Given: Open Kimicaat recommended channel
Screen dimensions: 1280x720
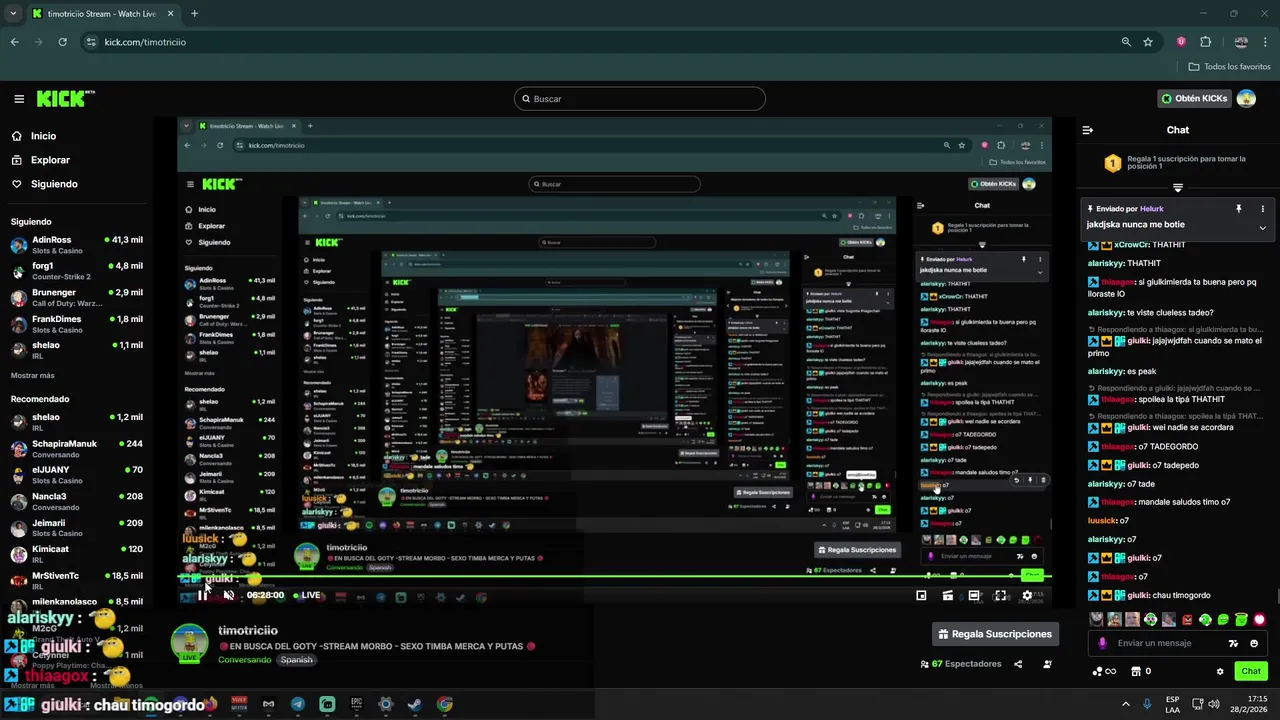Looking at the screenshot, I should (75, 554).
